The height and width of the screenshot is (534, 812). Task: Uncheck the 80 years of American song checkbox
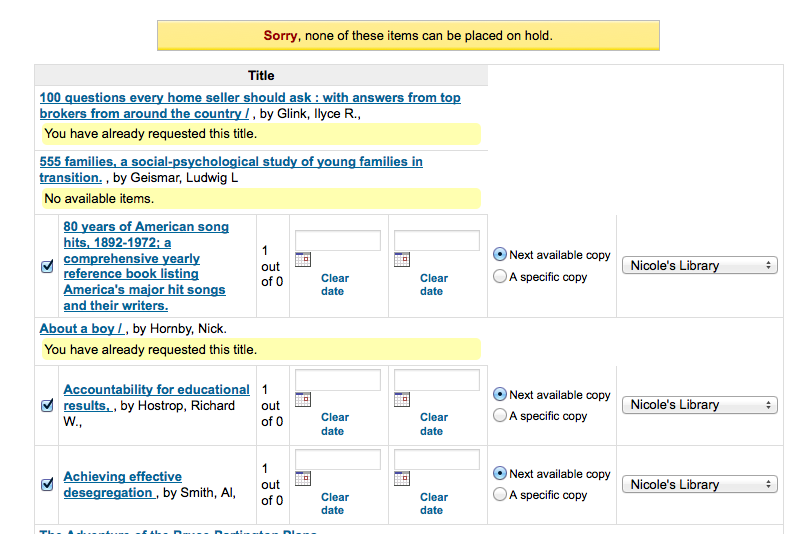pyautogui.click(x=47, y=267)
